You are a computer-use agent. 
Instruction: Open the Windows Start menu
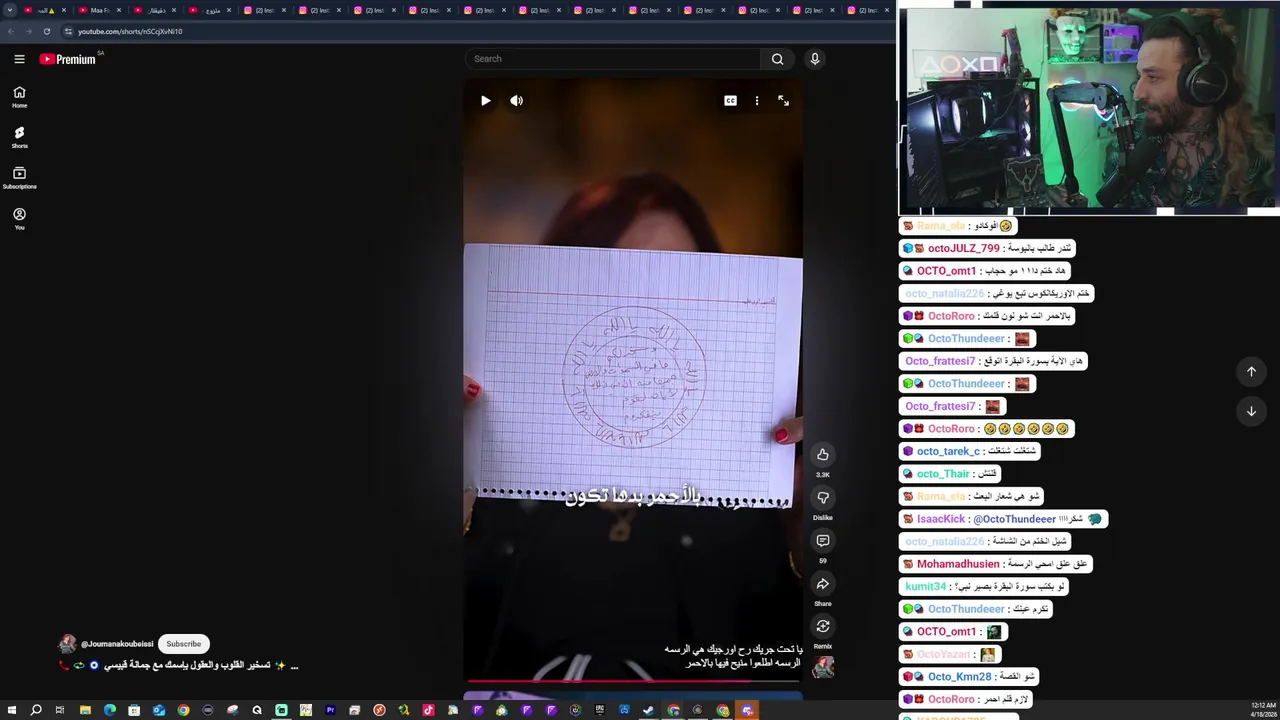pyautogui.click(x=11, y=710)
